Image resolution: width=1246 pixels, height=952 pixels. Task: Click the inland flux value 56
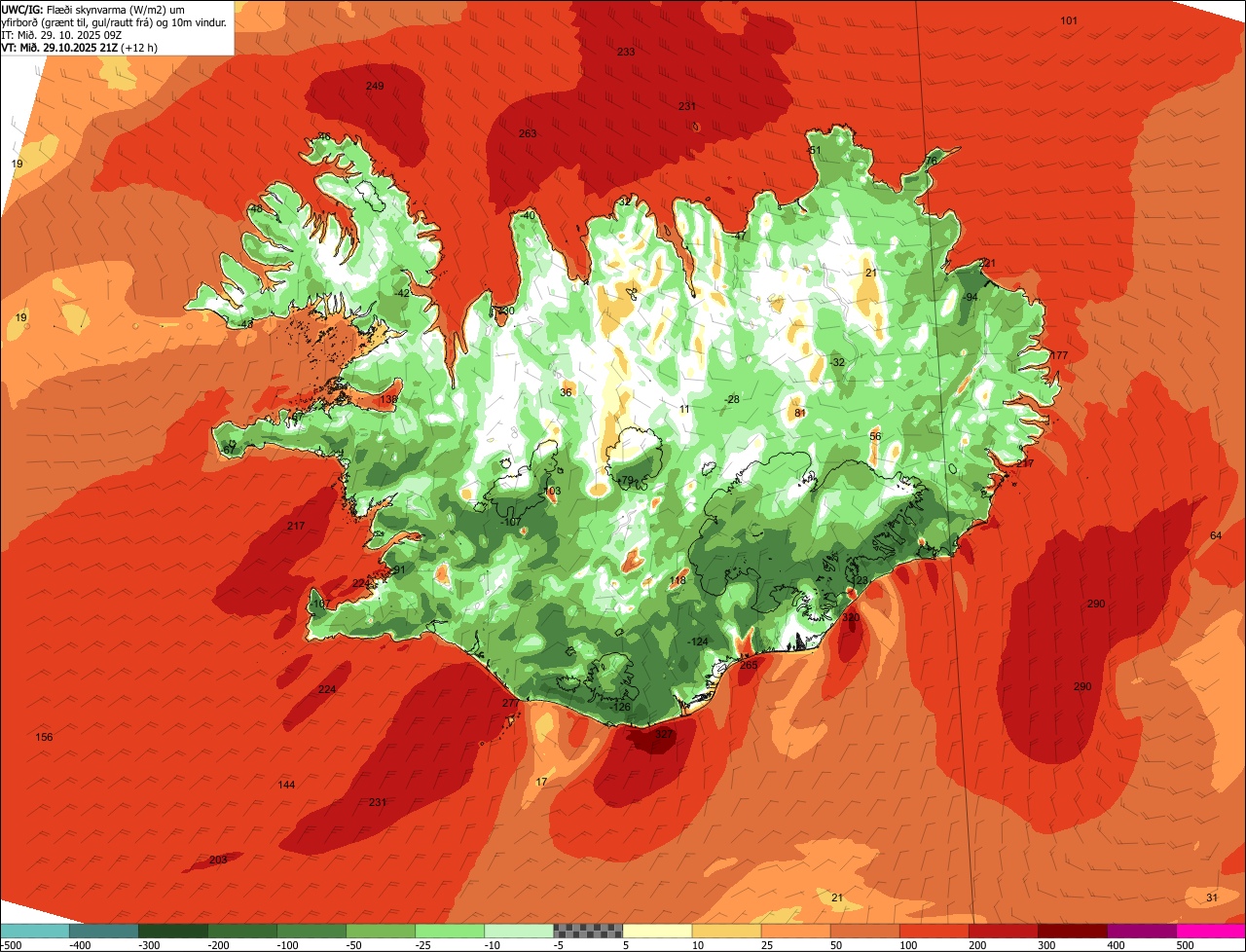875,436
